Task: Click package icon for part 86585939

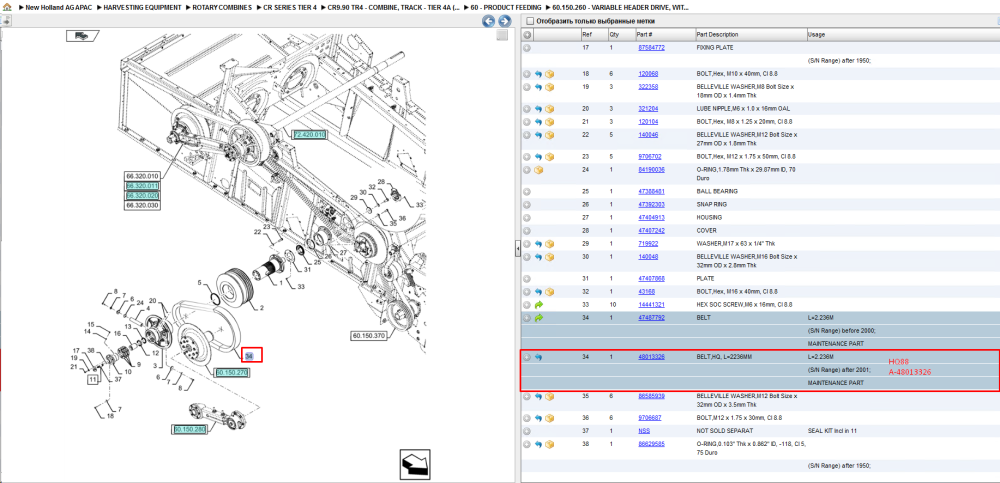Action: [549, 396]
